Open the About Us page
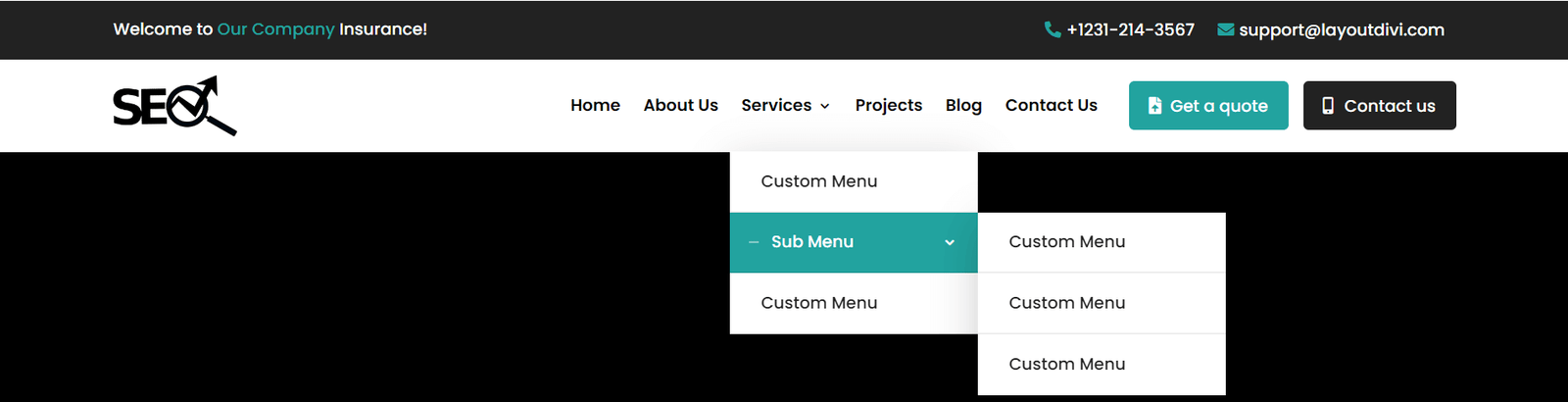 680,105
